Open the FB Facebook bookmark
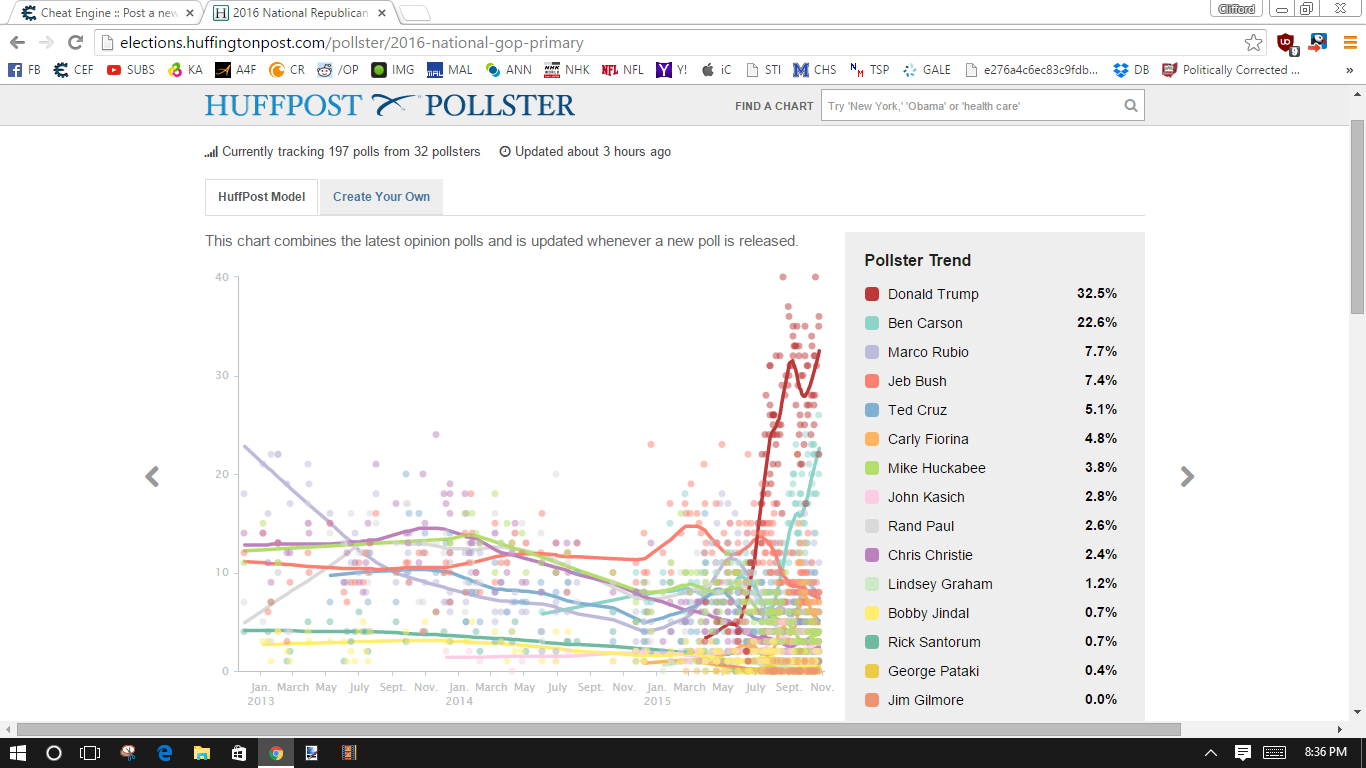Viewport: 1366px width, 768px height. coord(25,70)
